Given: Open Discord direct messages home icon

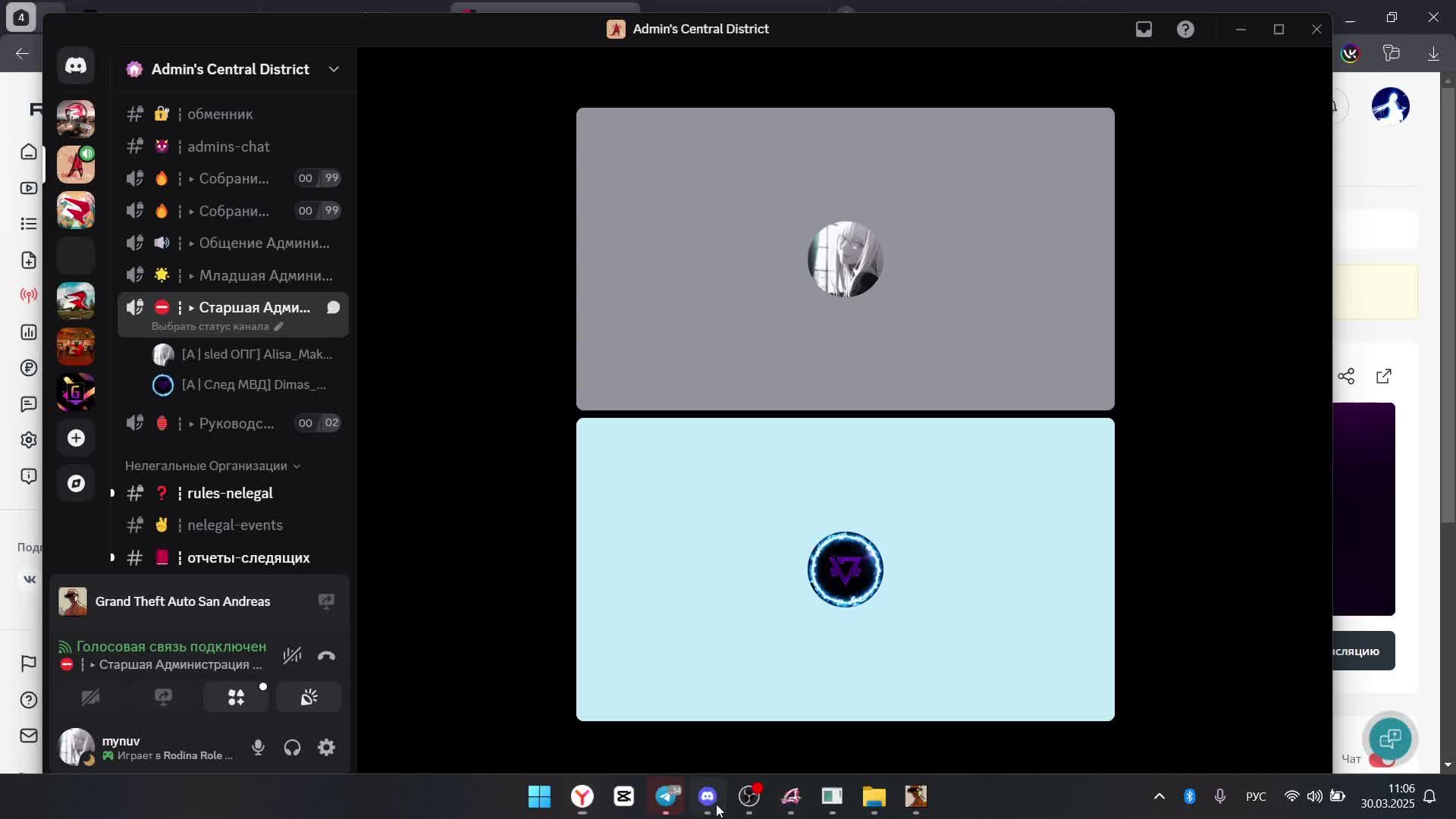Looking at the screenshot, I should point(76,66).
